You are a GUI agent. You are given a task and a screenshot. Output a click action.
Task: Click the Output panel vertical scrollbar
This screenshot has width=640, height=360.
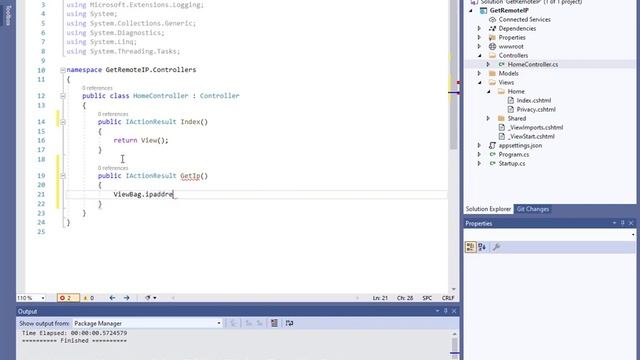pyautogui.click(x=454, y=345)
